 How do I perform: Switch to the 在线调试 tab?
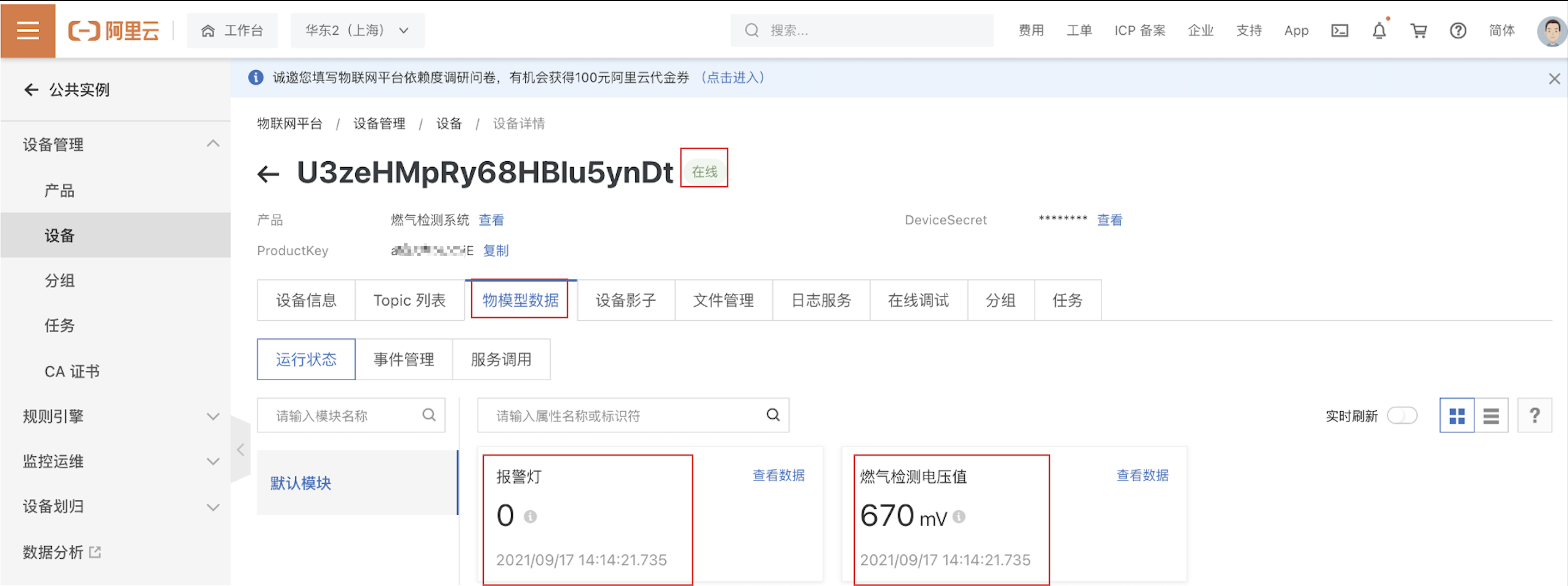[x=919, y=300]
